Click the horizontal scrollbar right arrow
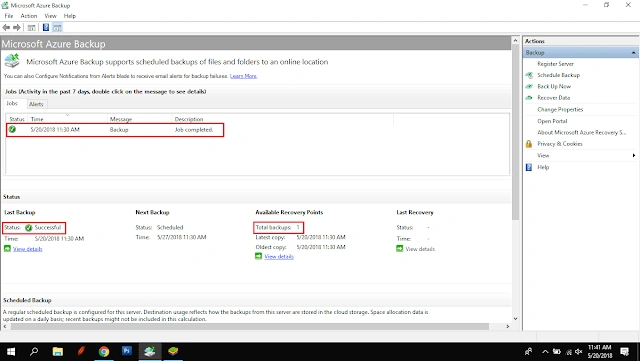The image size is (640, 361). click(x=508, y=327)
